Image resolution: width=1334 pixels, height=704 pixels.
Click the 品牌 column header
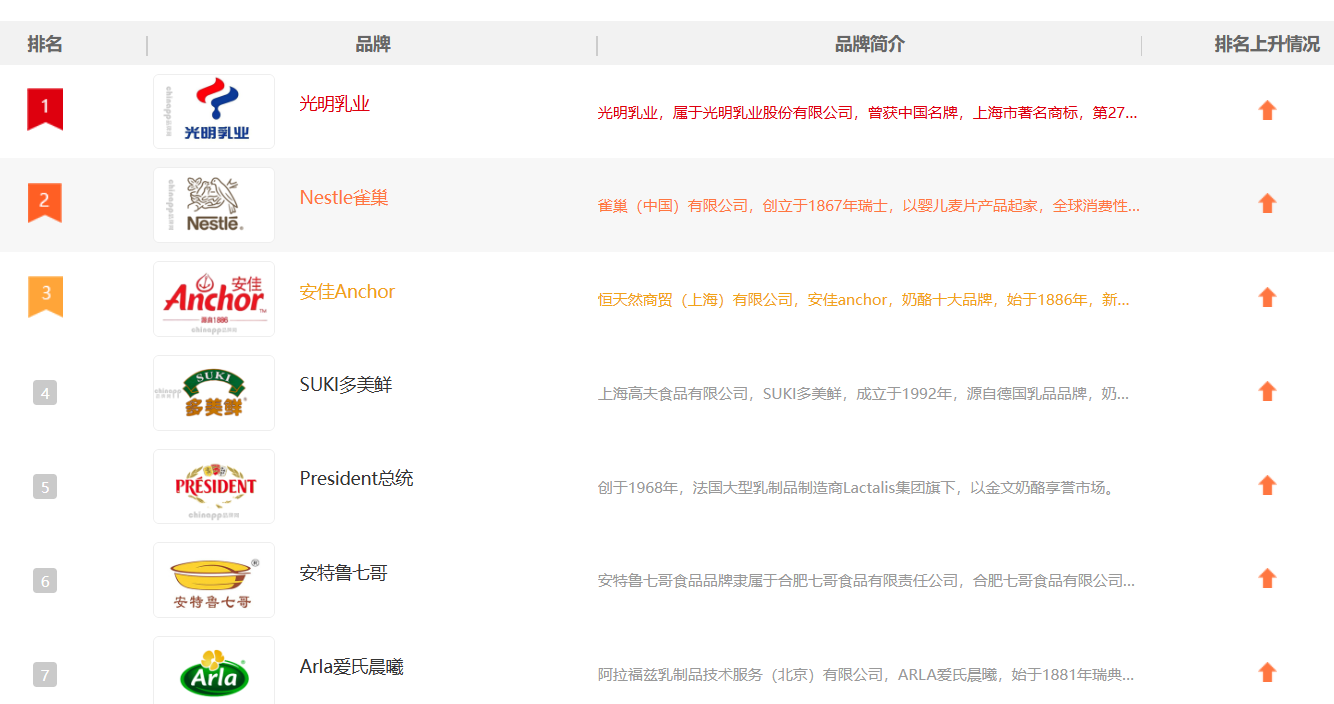click(373, 44)
